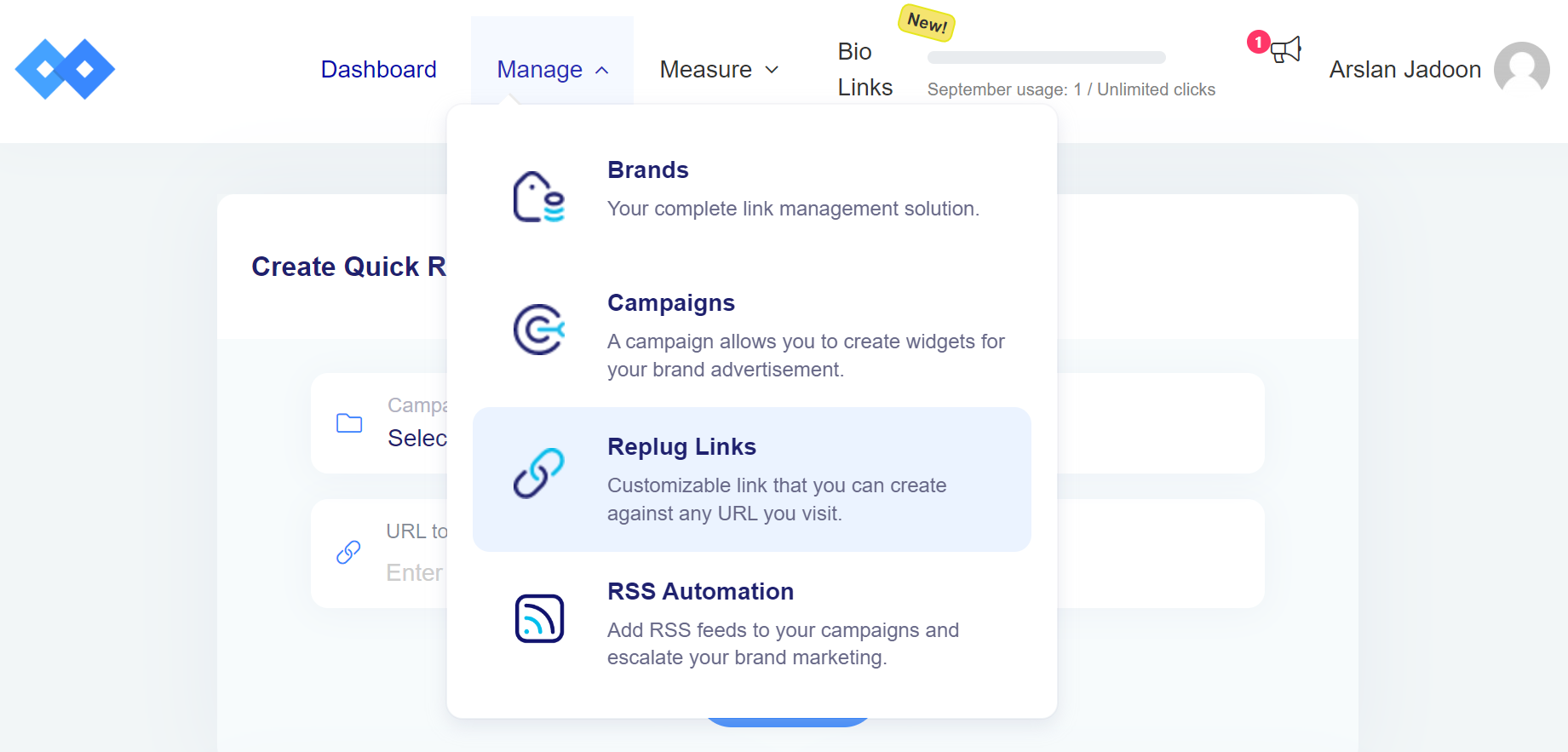Click the user avatar picture

[1521, 69]
